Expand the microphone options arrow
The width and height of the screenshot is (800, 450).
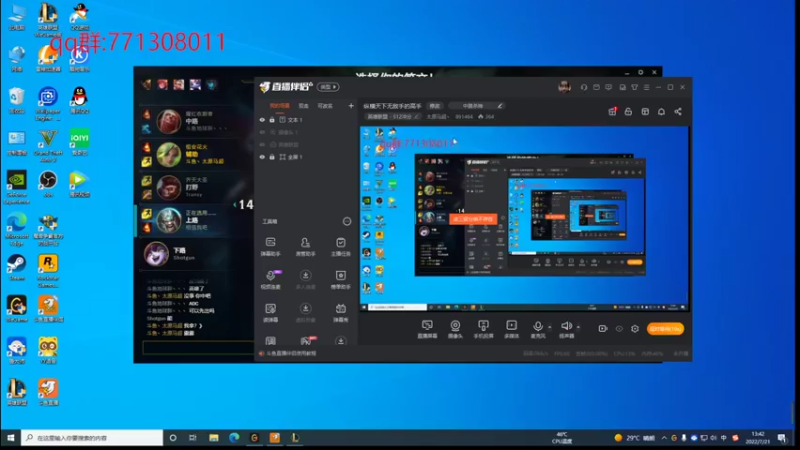pyautogui.click(x=549, y=327)
